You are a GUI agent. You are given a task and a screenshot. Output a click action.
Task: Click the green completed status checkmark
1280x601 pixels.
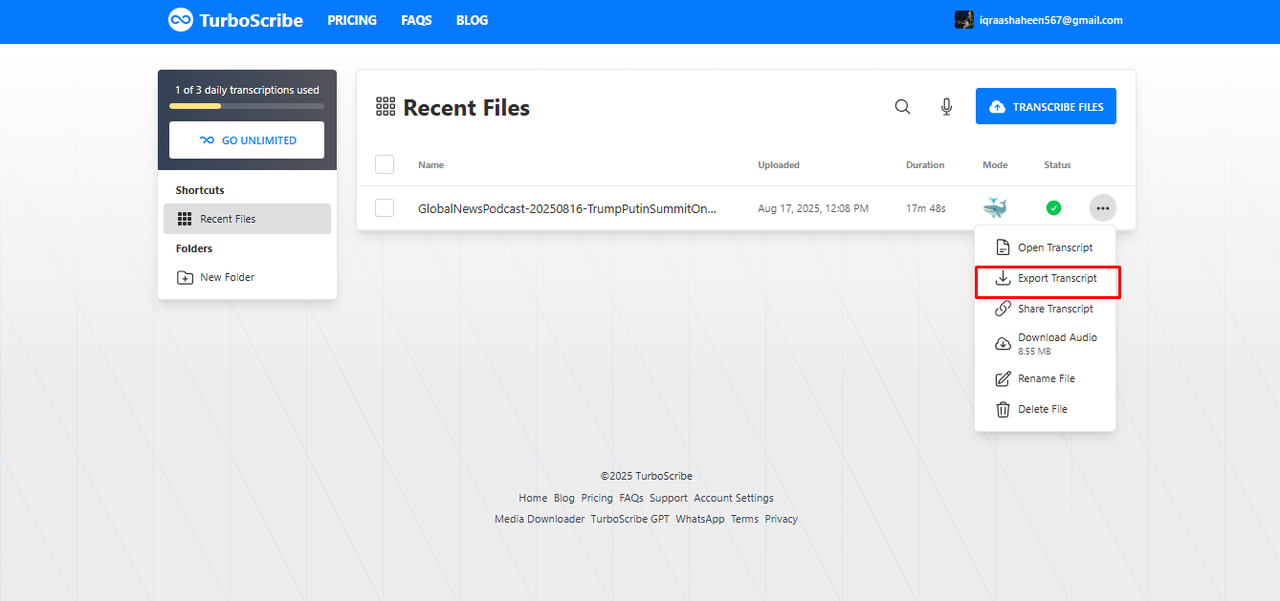tap(1053, 207)
